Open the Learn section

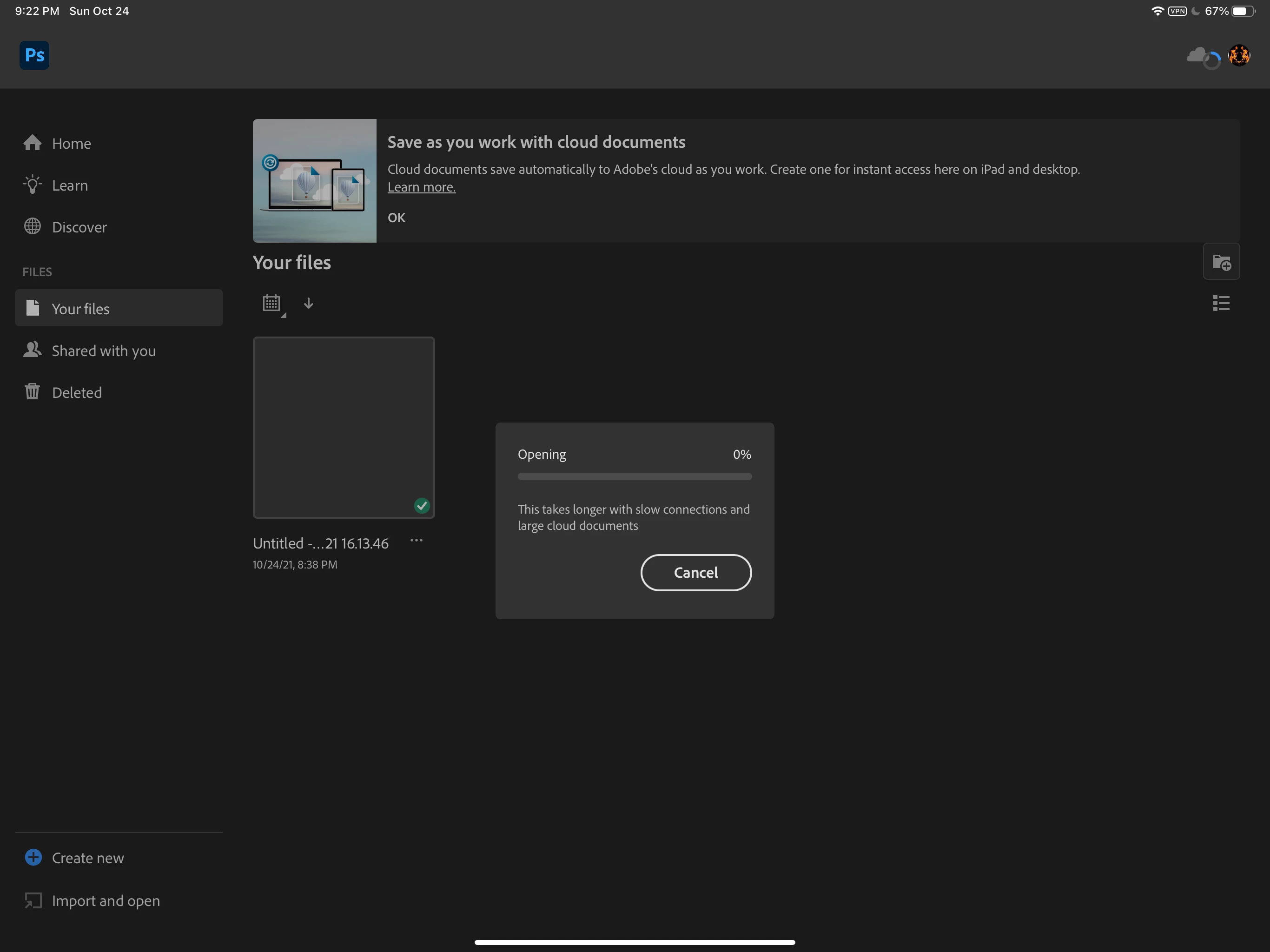[x=69, y=185]
